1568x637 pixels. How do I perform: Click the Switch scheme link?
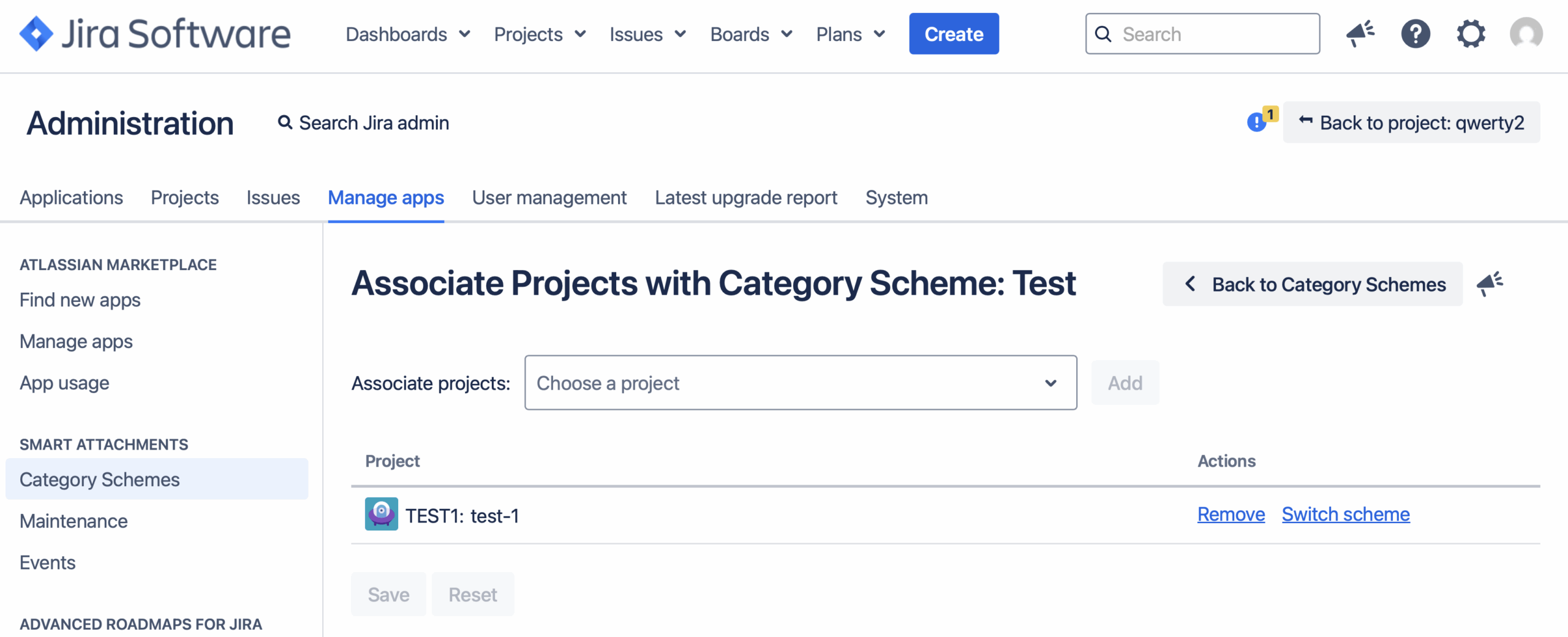click(x=1346, y=514)
